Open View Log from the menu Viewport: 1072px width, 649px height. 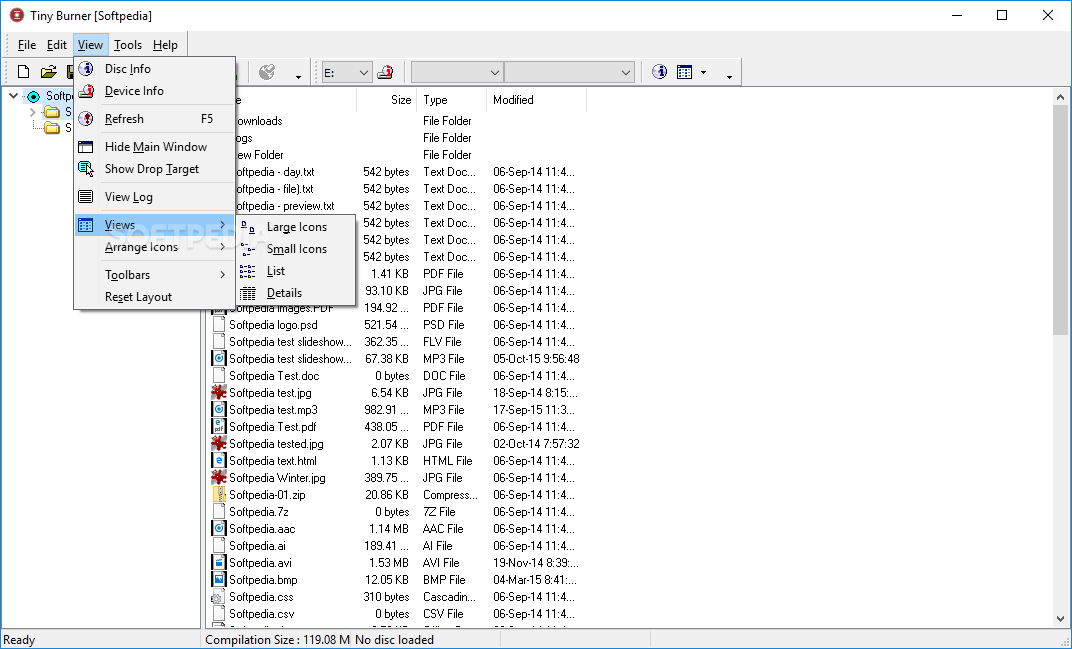point(155,197)
